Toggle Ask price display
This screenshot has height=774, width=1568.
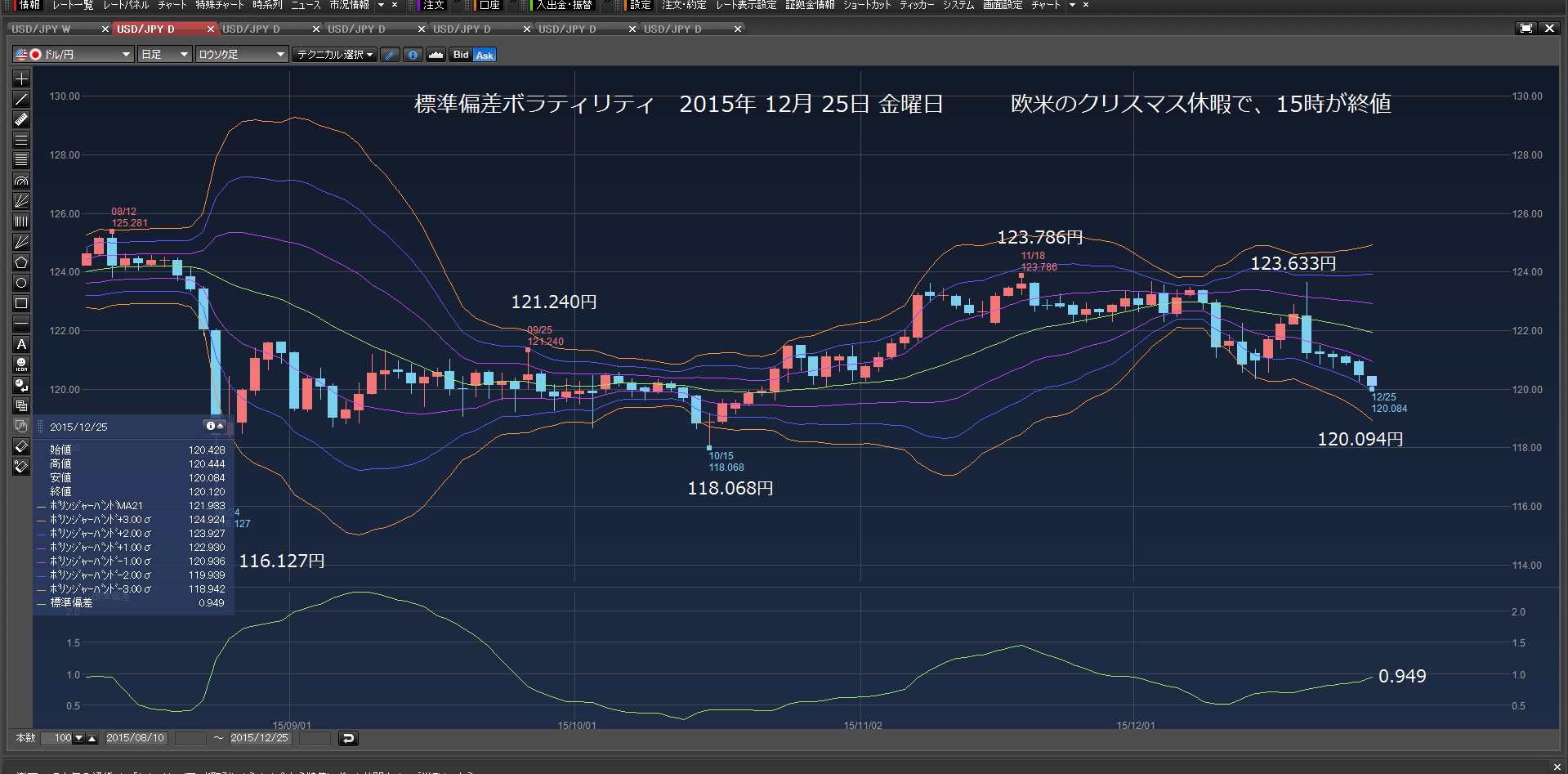485,55
